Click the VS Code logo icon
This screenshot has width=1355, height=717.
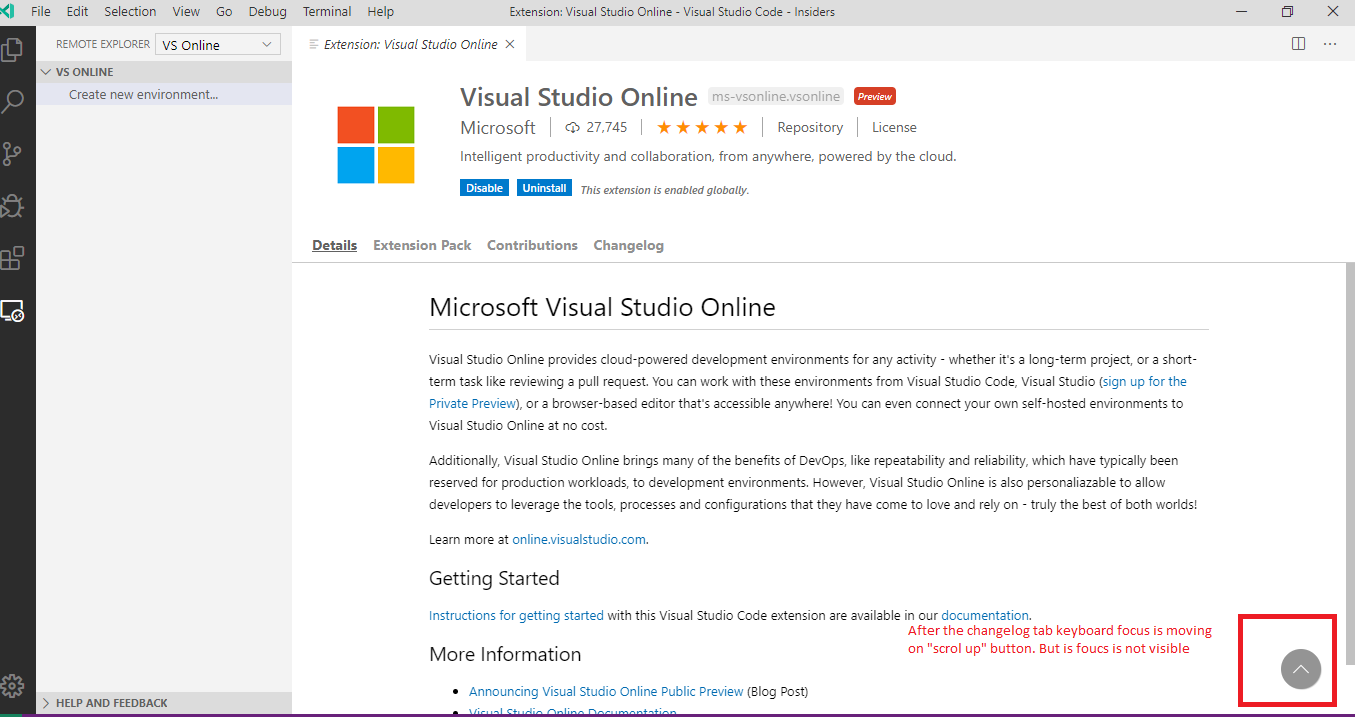click(x=9, y=12)
